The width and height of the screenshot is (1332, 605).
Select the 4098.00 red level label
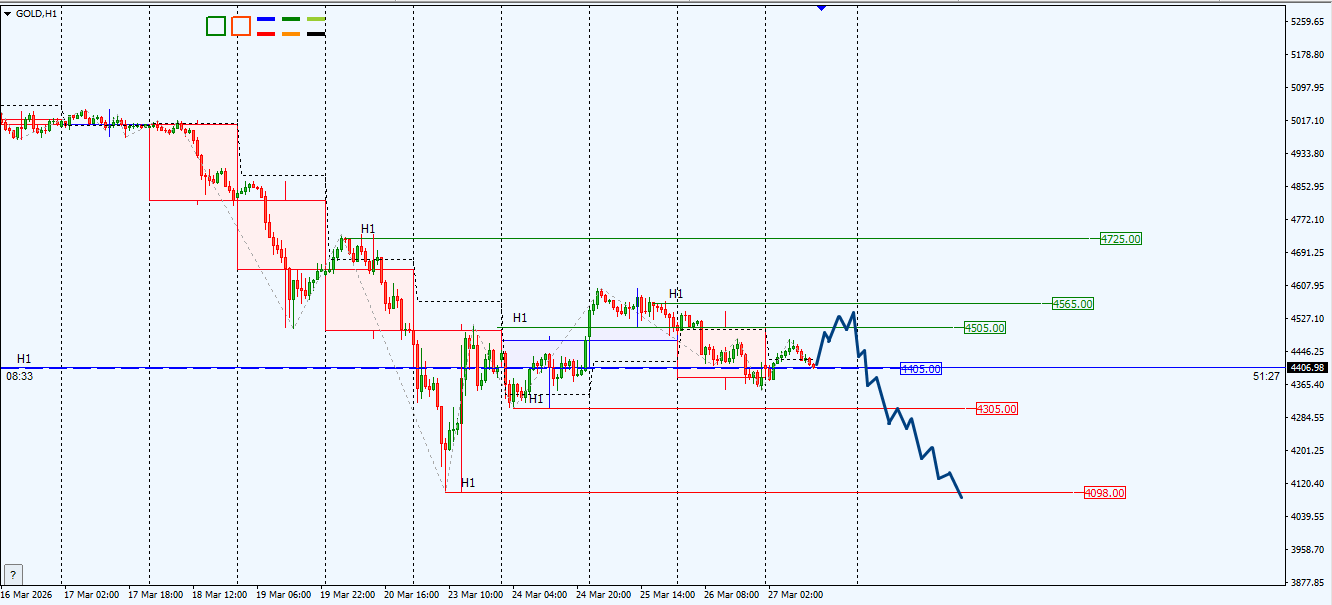click(x=1105, y=493)
